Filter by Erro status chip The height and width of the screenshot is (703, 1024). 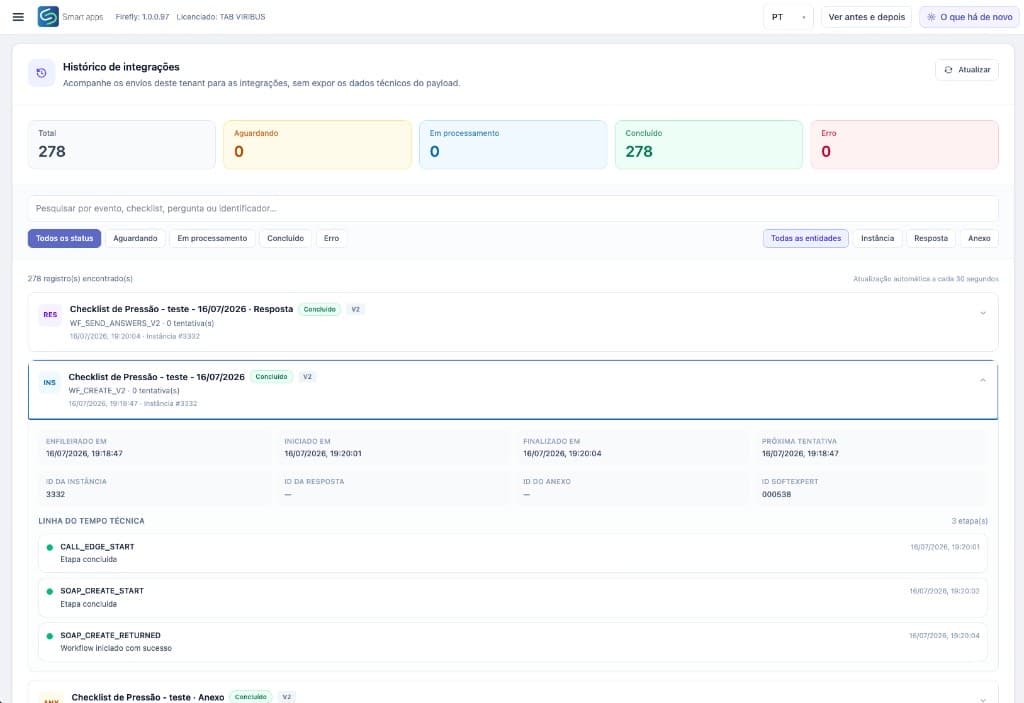tap(332, 238)
